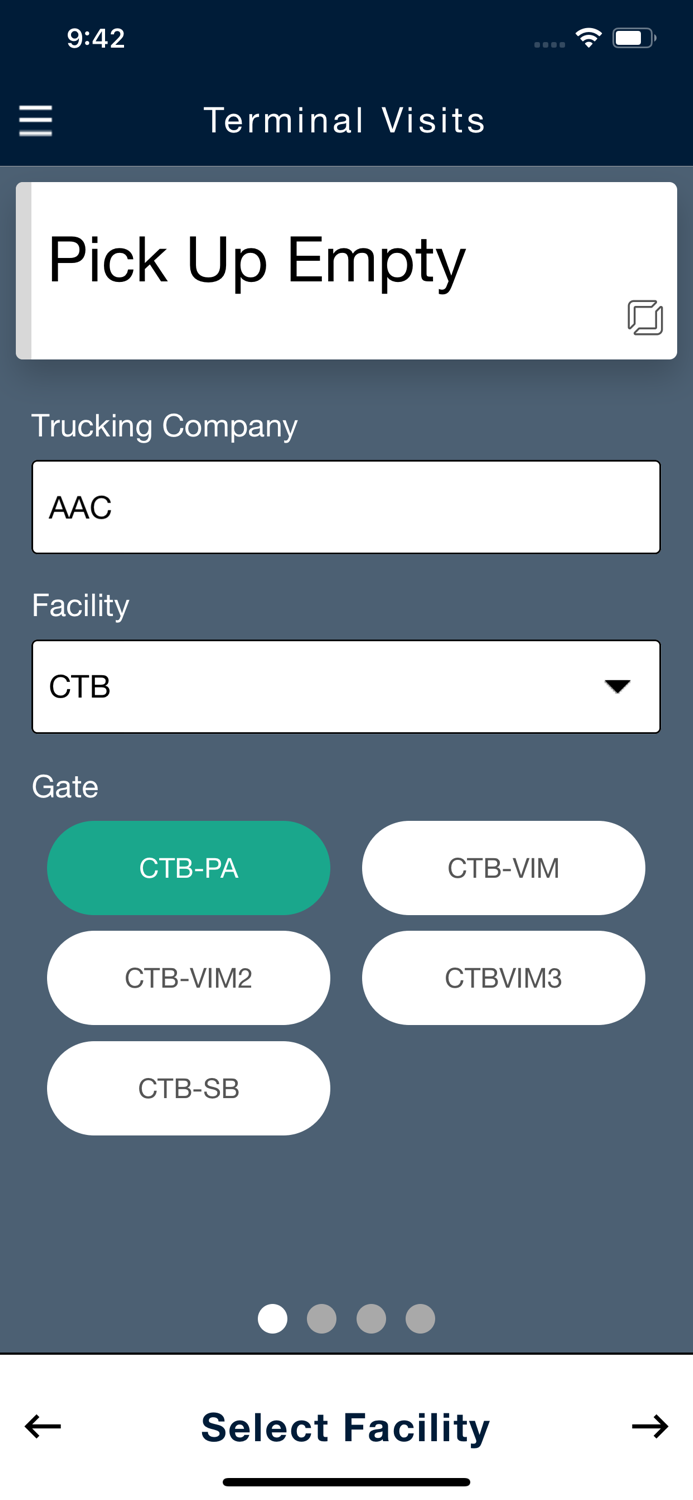Viewport: 693px width, 1500px height.
Task: Tap the Trucking Company field containing AAC
Action: point(347,507)
